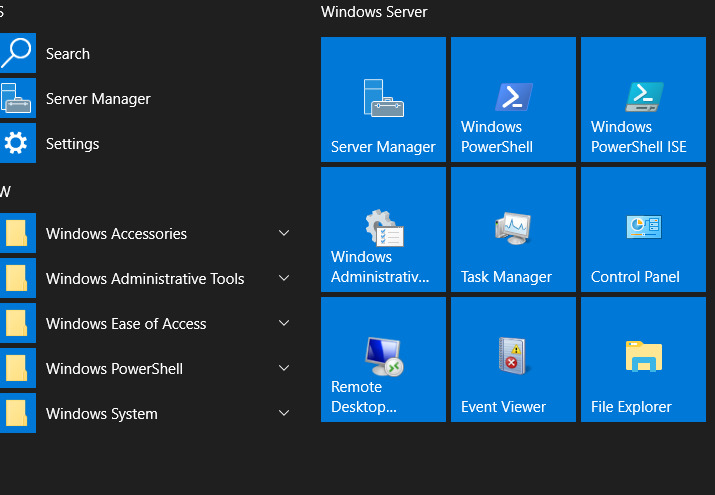Screen dimensions: 715x495
Task: Launch the Event Viewer tile
Action: tap(513, 359)
